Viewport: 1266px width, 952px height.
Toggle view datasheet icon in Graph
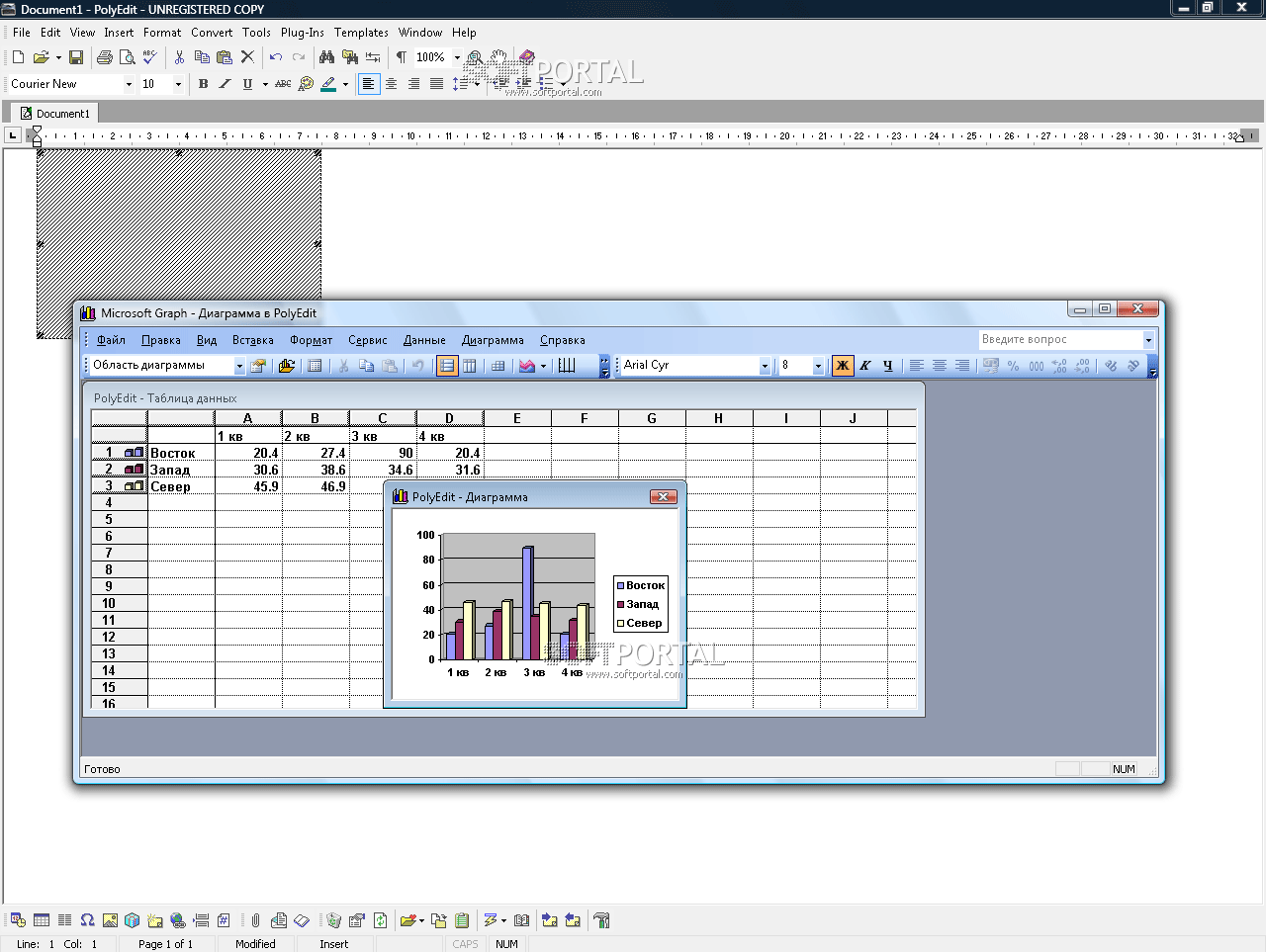[x=315, y=366]
